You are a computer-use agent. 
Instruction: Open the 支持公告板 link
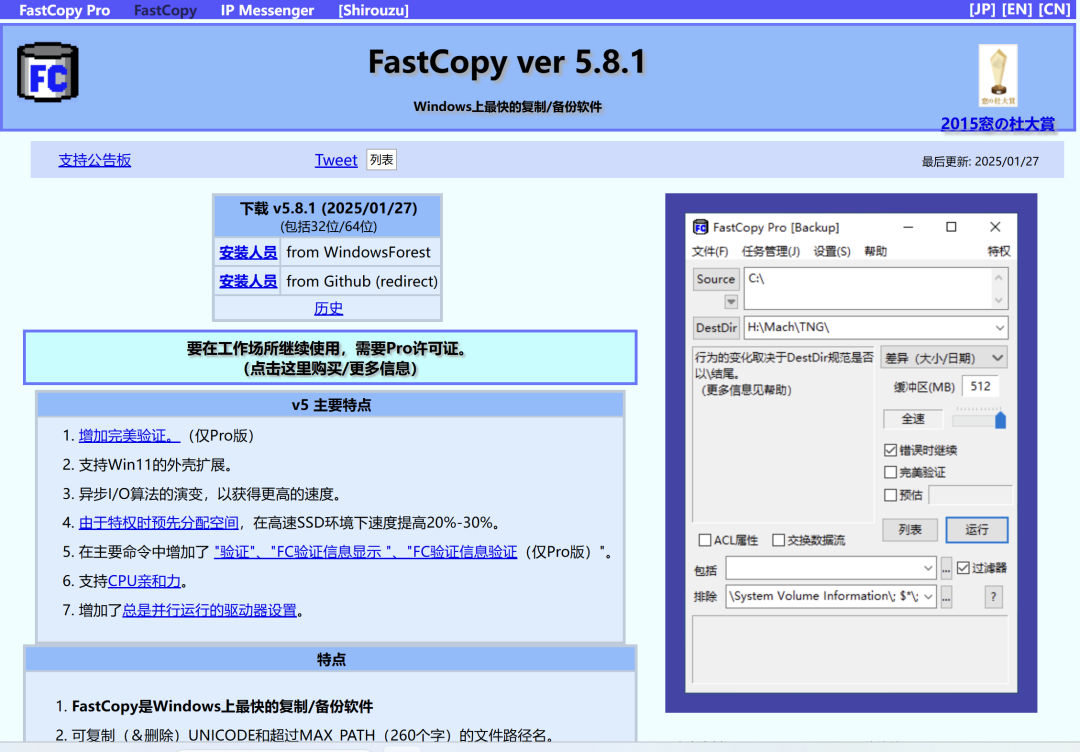(94, 160)
